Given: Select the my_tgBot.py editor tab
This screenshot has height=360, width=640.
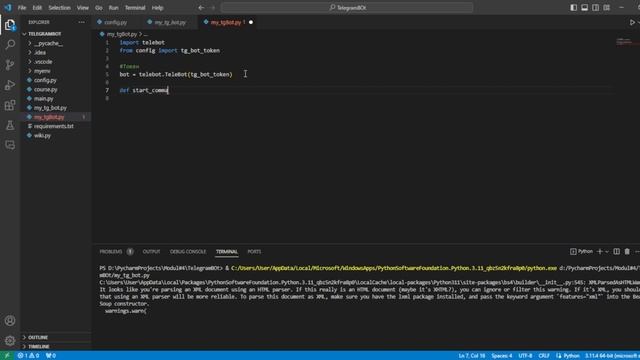Looking at the screenshot, I should point(225,22).
